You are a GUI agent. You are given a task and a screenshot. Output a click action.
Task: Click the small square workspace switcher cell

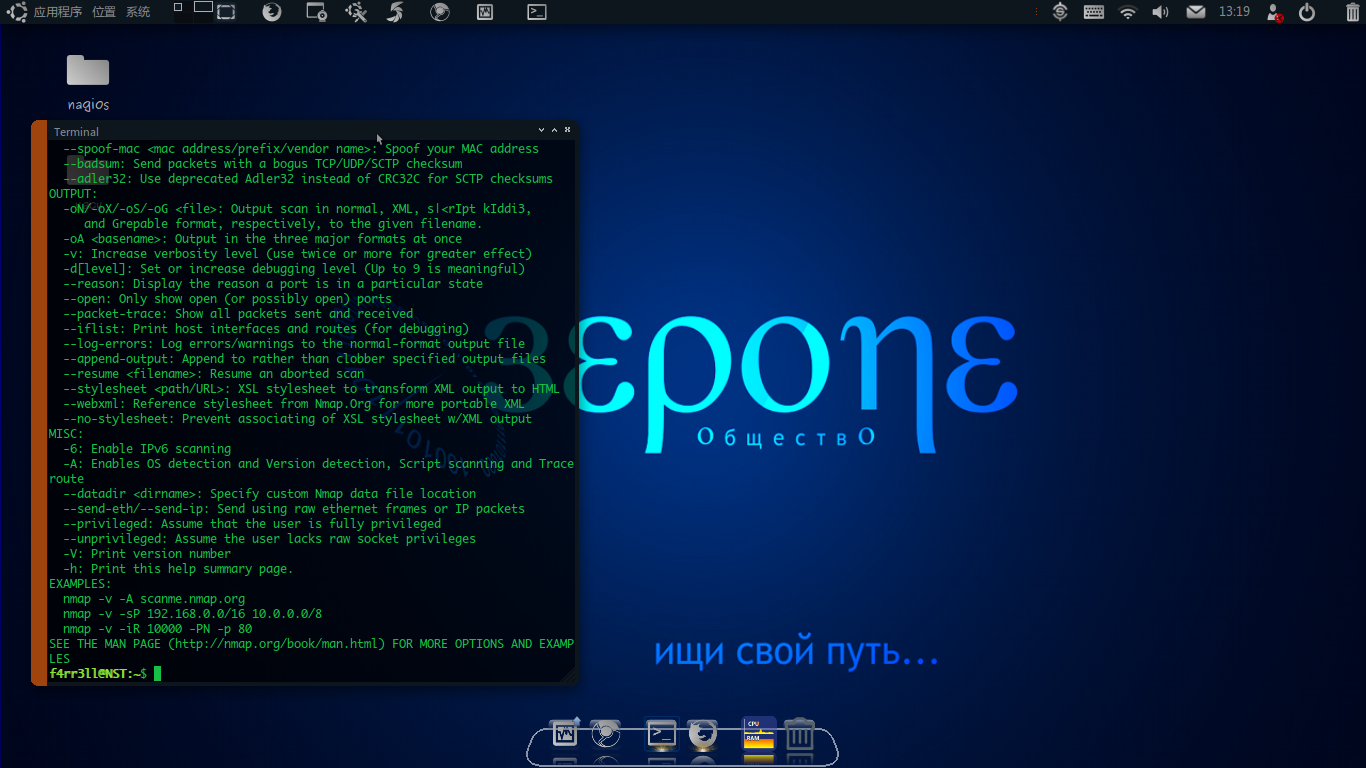[x=178, y=7]
